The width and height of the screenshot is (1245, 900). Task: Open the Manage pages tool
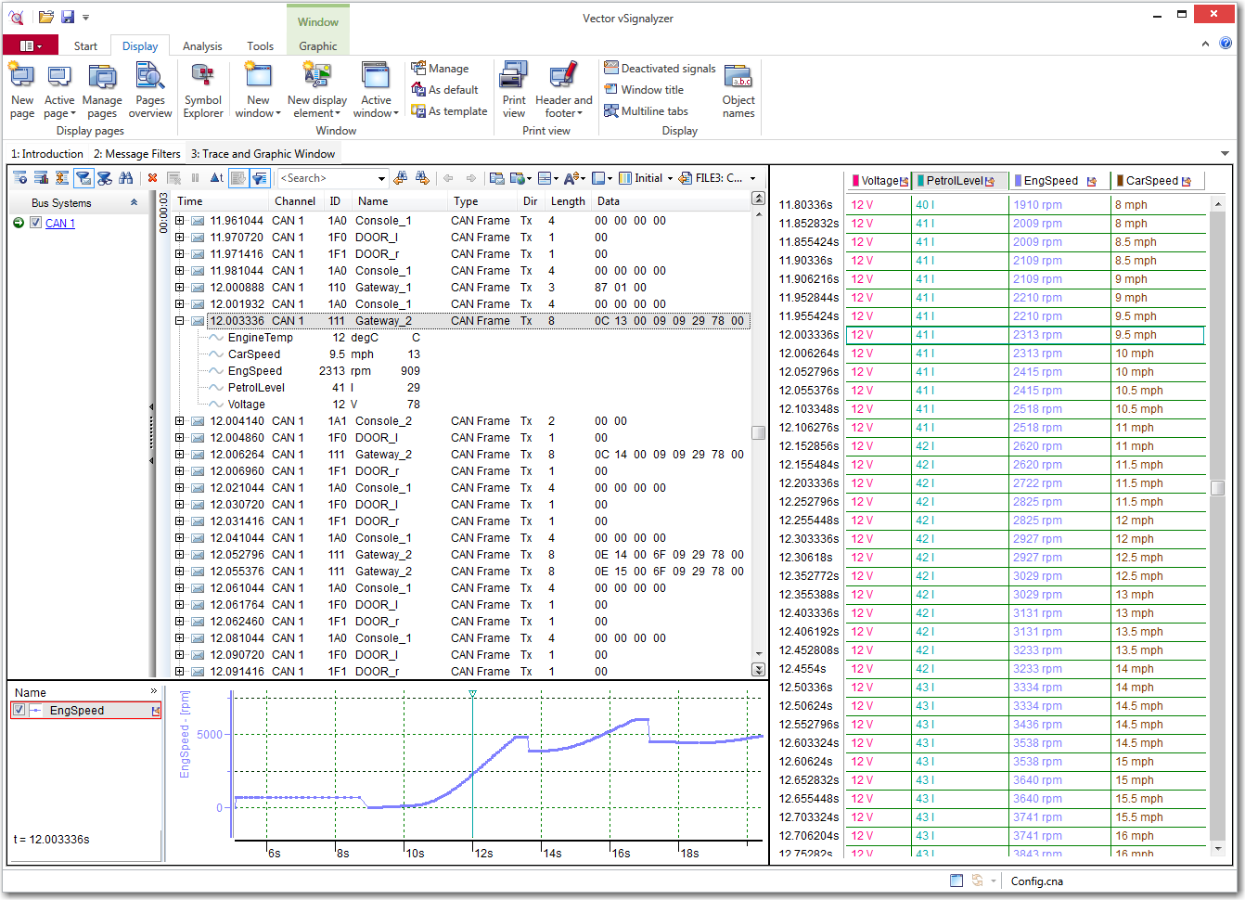(x=102, y=88)
